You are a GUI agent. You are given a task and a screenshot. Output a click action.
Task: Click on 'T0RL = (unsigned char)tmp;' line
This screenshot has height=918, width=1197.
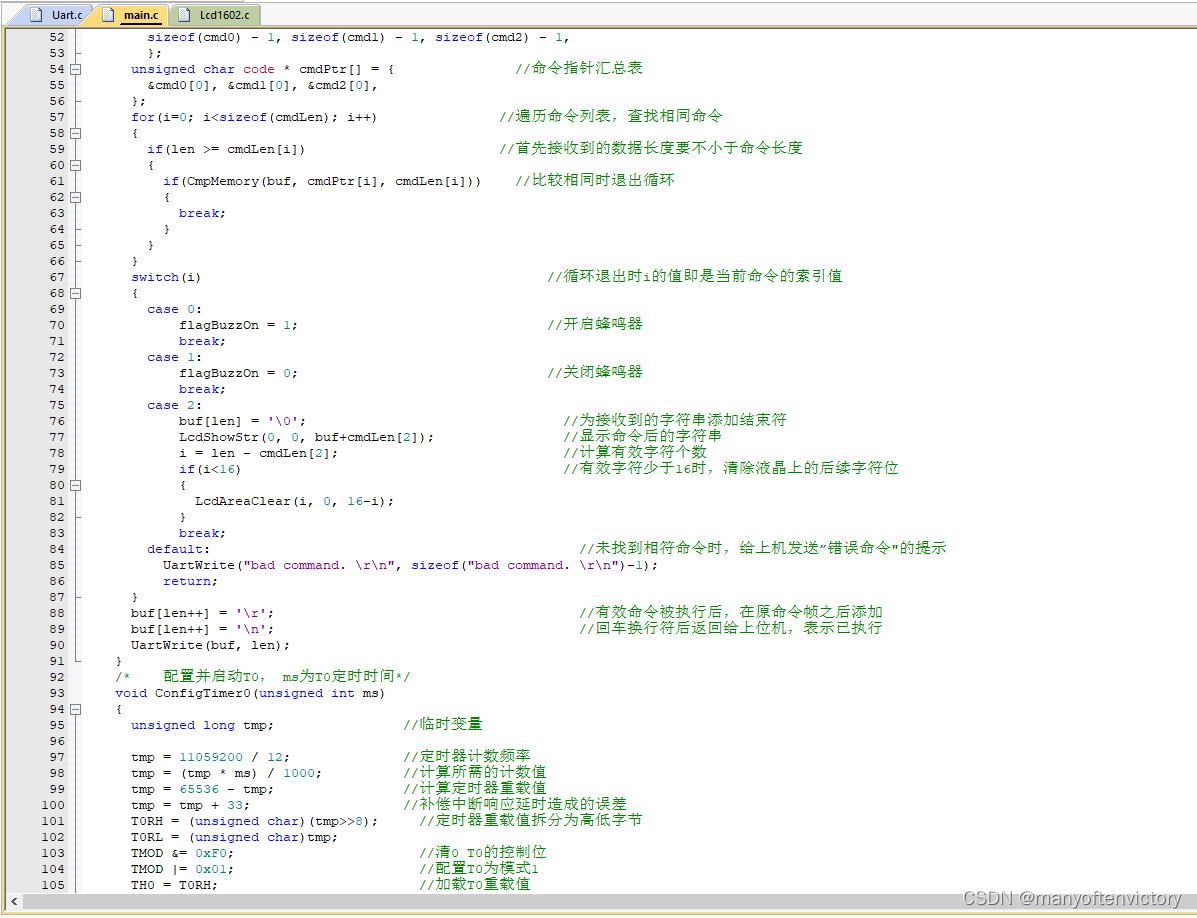pos(234,838)
